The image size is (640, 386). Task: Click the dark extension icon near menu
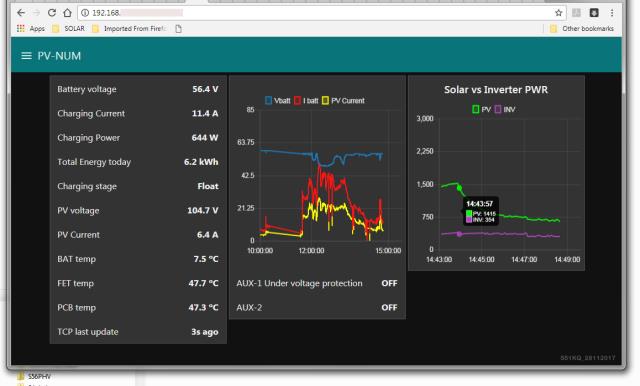point(594,13)
